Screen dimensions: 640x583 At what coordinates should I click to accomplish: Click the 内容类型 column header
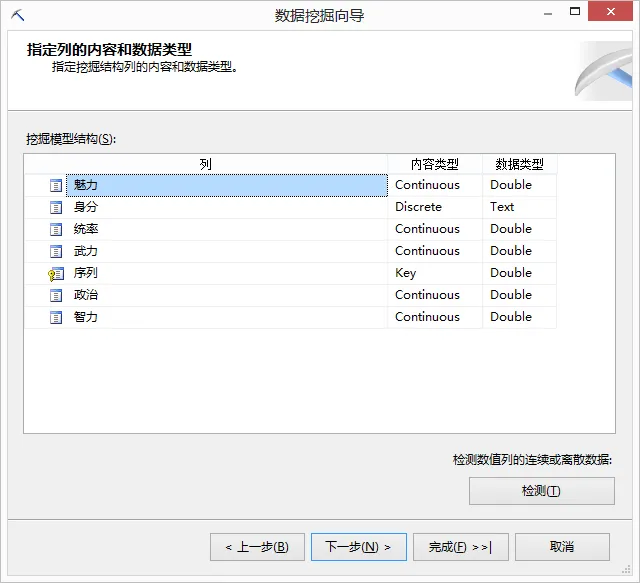click(x=435, y=164)
